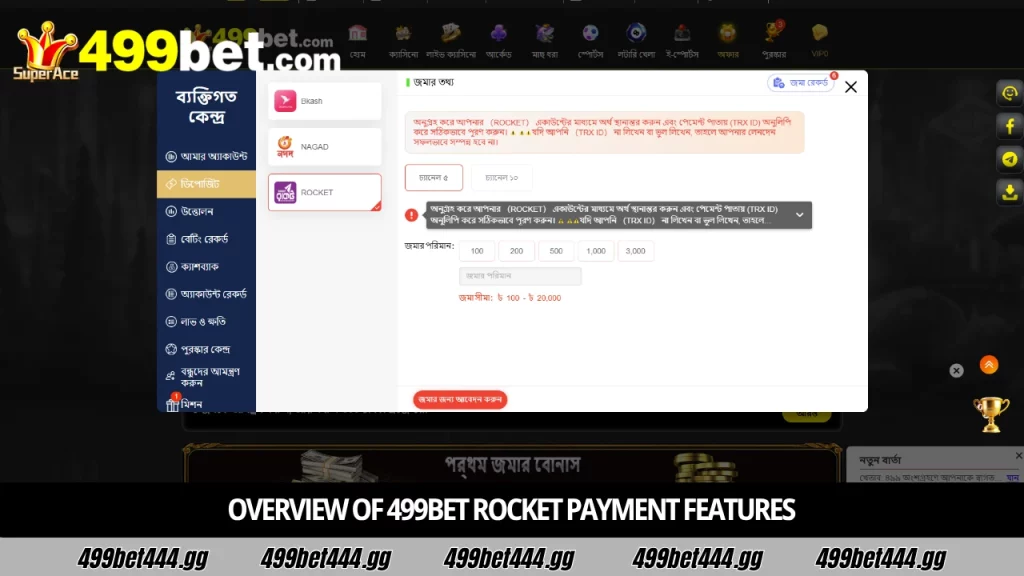Screen dimensions: 1024x576
Task: Pick the 3,000 deposit amount chip
Action: pyautogui.click(x=635, y=251)
